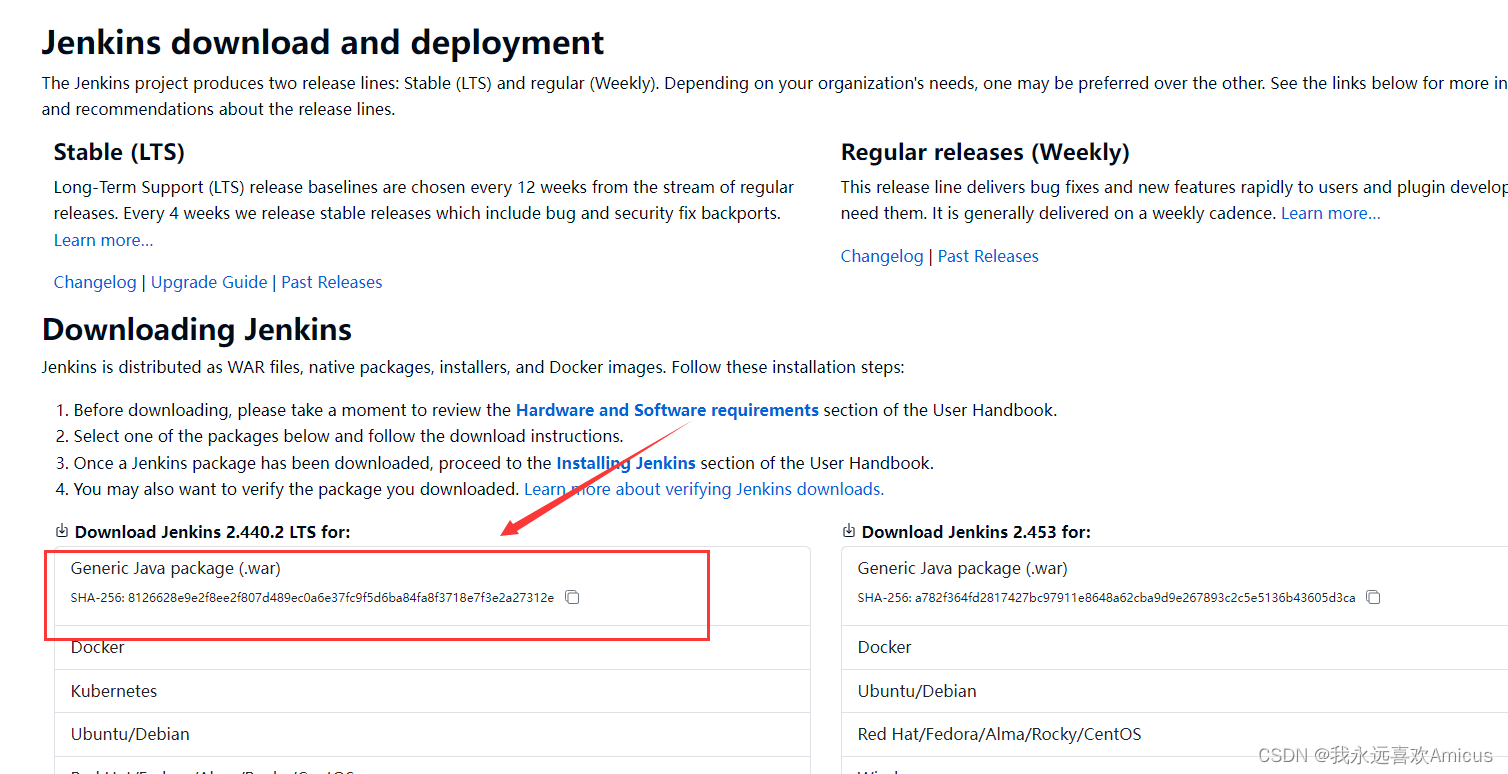This screenshot has width=1508, height=774.
Task: Click the Jenkins download and deployment title
Action: coord(323,42)
